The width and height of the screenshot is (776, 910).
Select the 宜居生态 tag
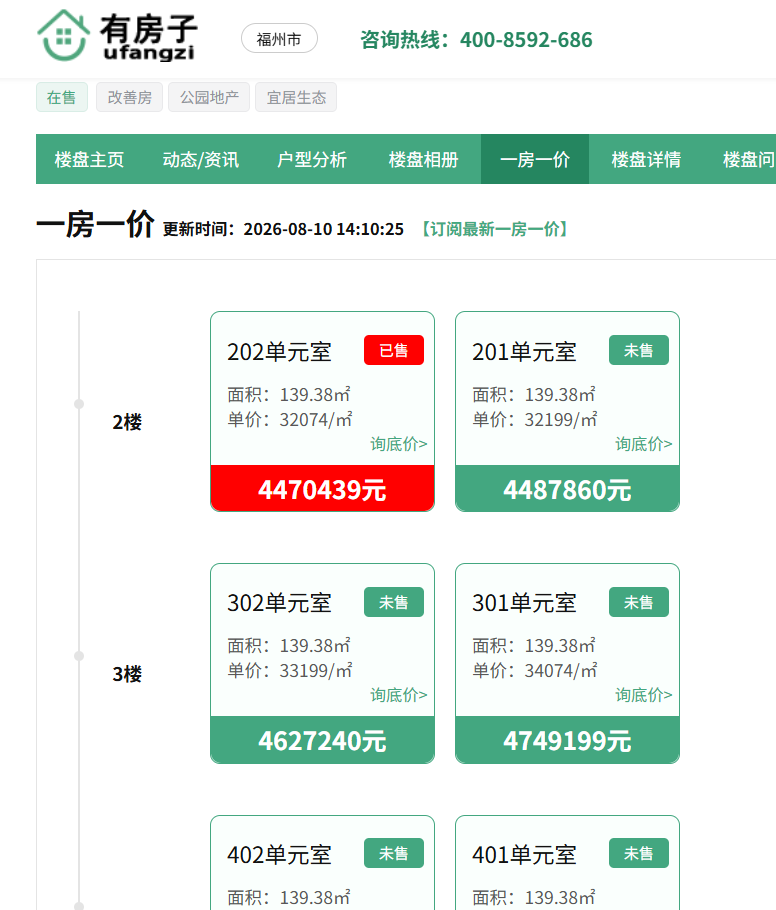point(296,97)
